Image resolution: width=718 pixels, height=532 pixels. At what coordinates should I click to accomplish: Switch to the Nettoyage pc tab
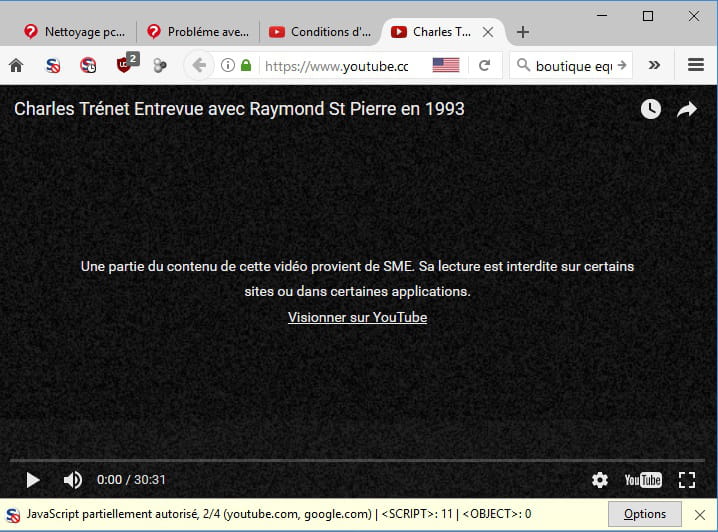(75, 32)
